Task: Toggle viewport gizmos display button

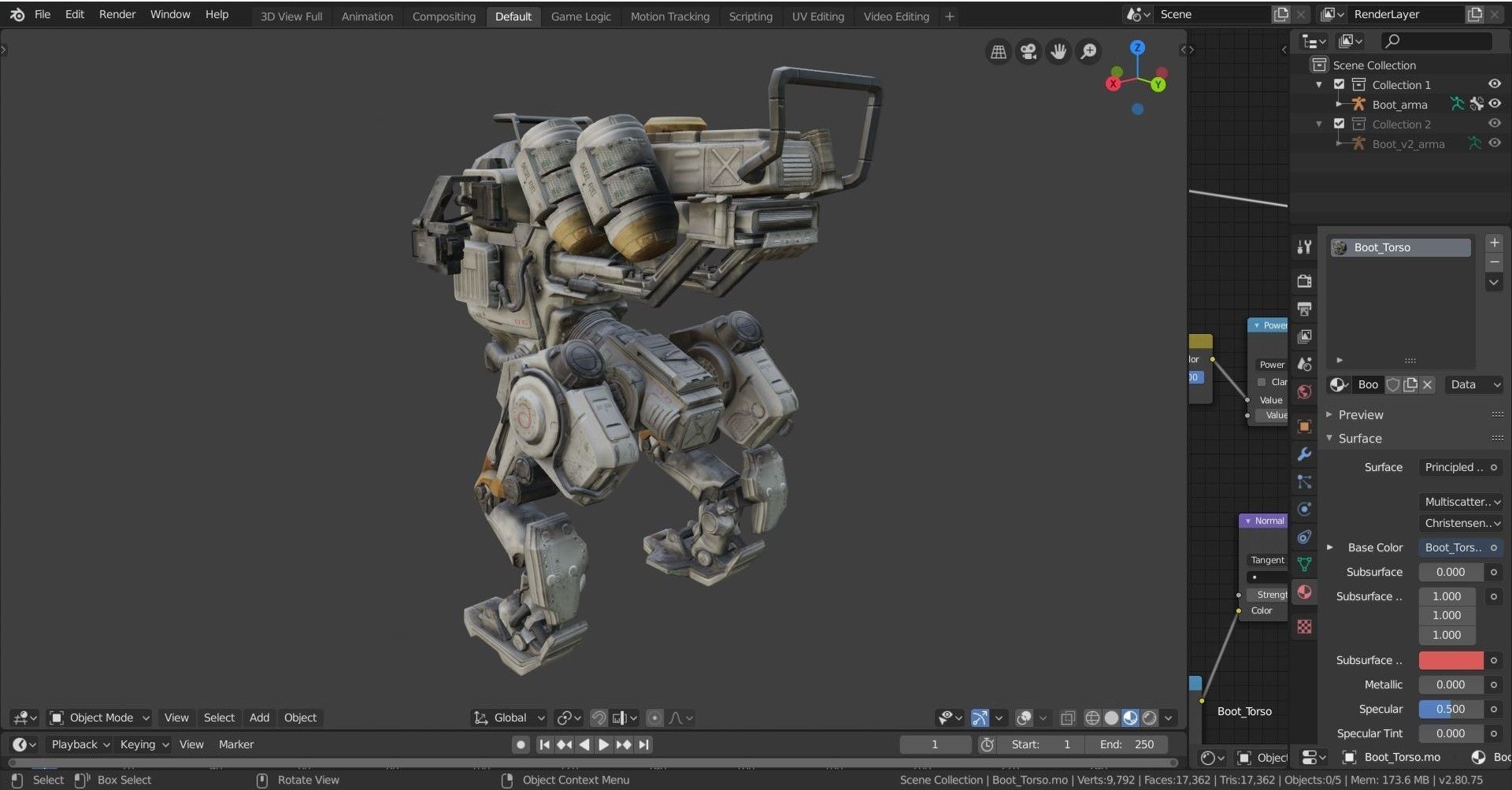Action: pos(980,718)
